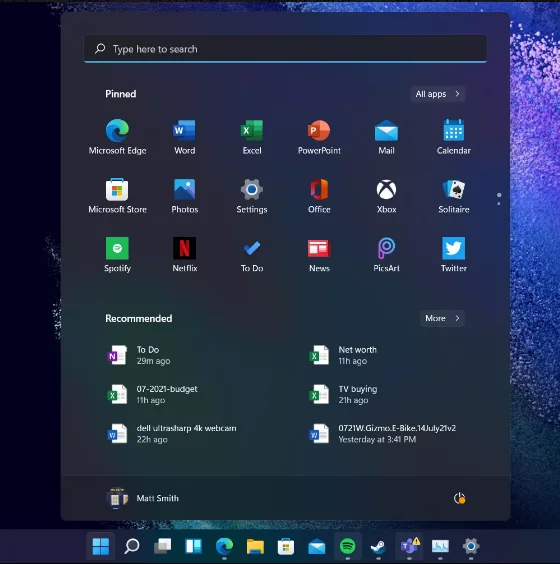Viewport: 560px width, 564px height.
Task: Open the Calendar app
Action: 454,137
